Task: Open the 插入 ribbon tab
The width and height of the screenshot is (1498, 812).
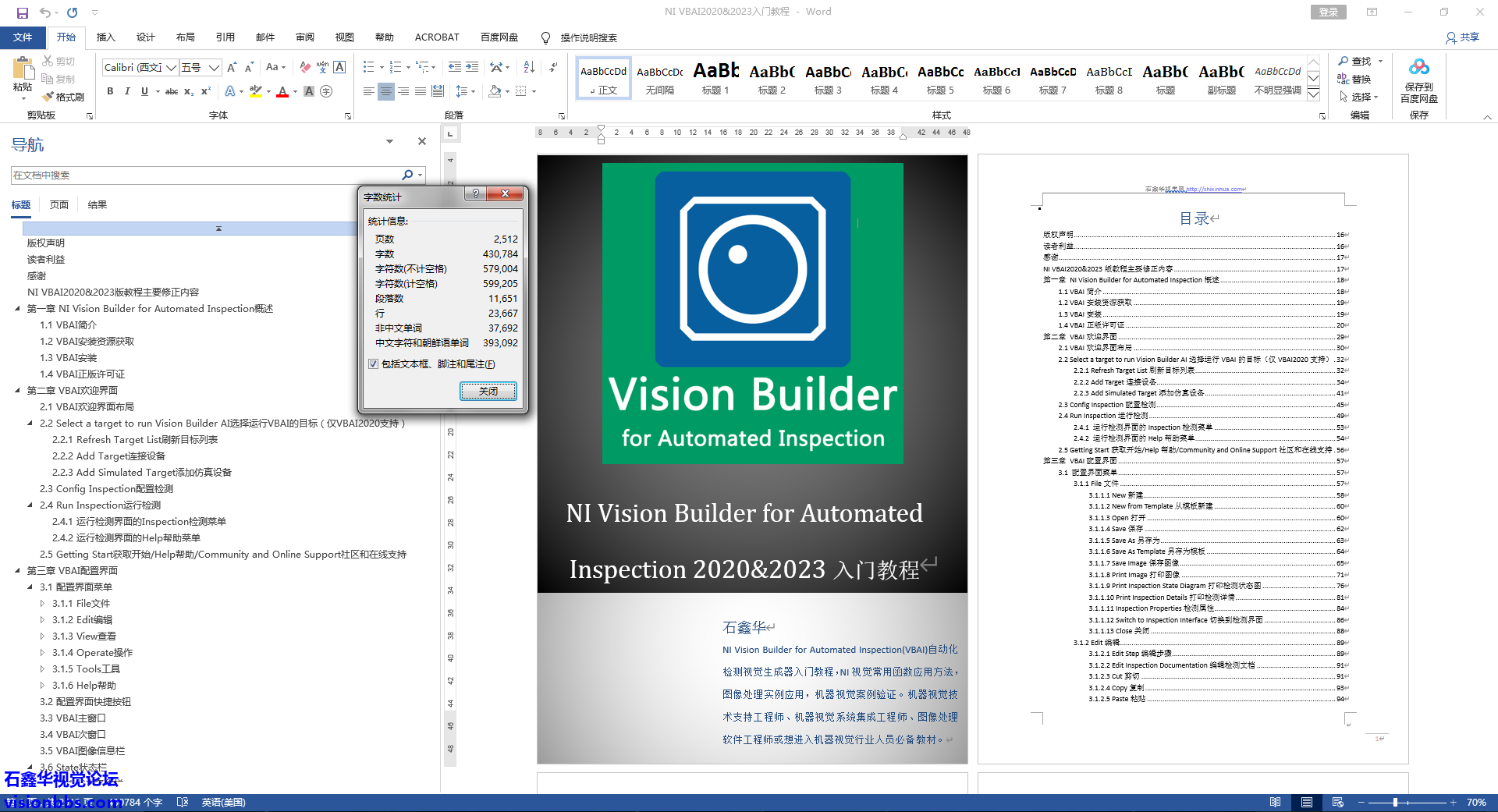Action: click(x=105, y=37)
